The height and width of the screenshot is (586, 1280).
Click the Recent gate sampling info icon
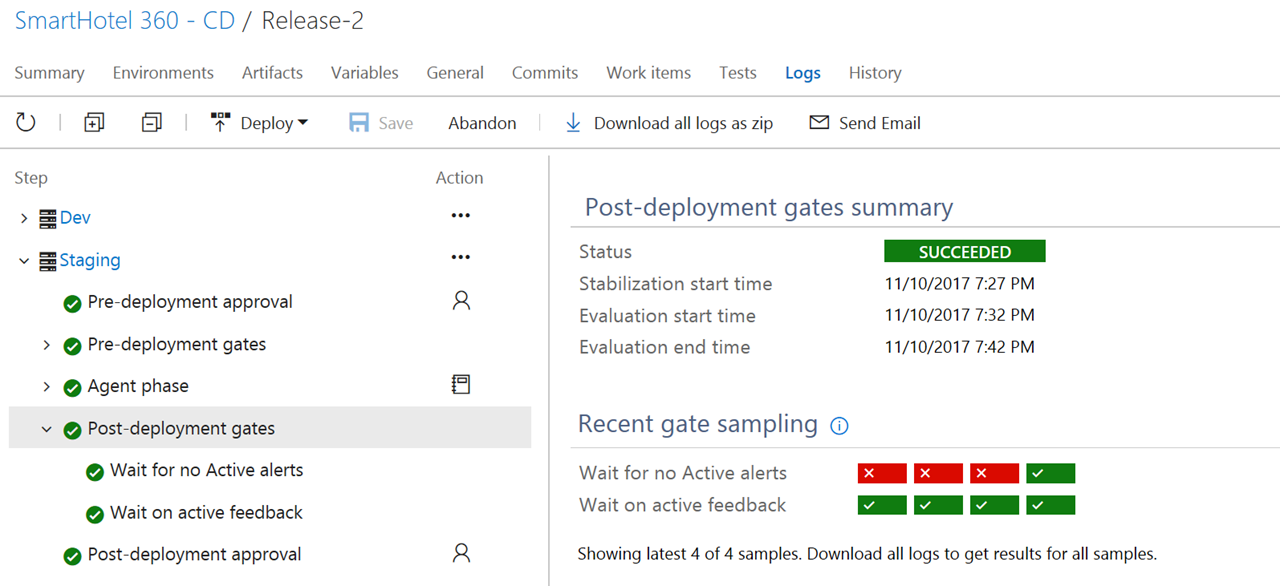tap(840, 426)
